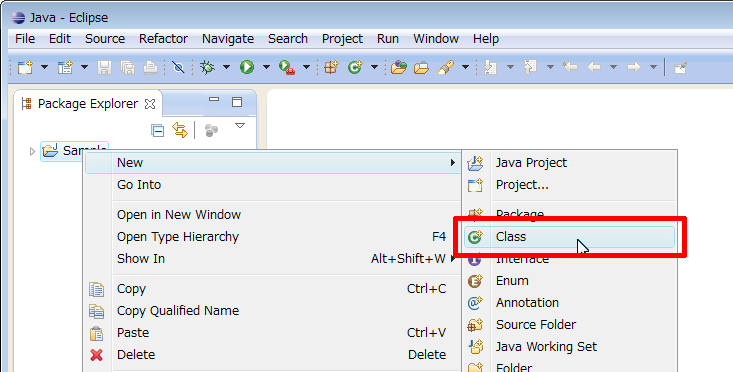
Task: Open the Edit menu
Action: (60, 39)
